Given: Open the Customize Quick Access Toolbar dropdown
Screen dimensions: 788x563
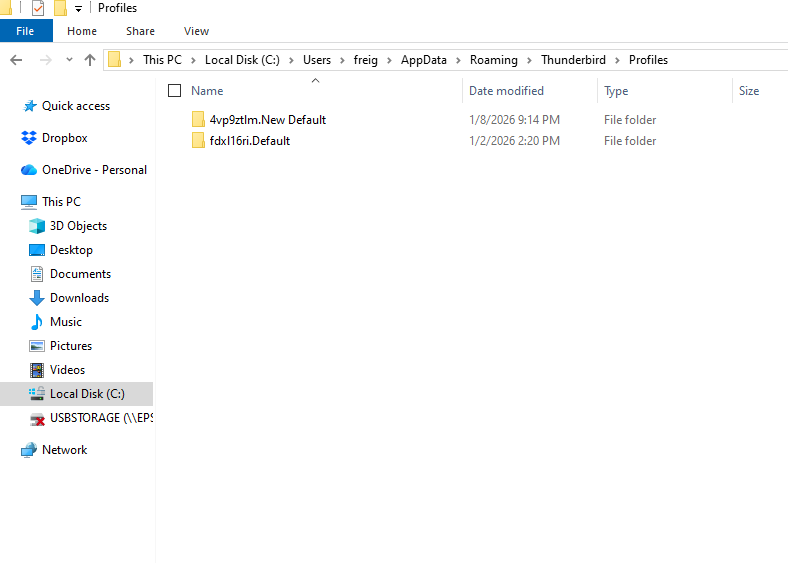Looking at the screenshot, I should click(78, 9).
